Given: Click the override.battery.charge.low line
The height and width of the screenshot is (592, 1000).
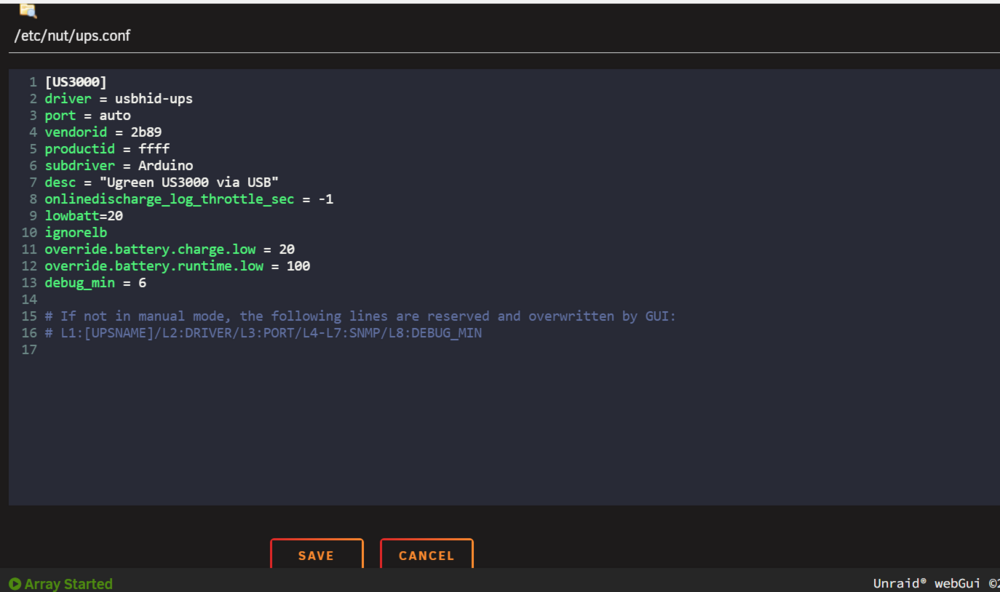Looking at the screenshot, I should pyautogui.click(x=170, y=249).
